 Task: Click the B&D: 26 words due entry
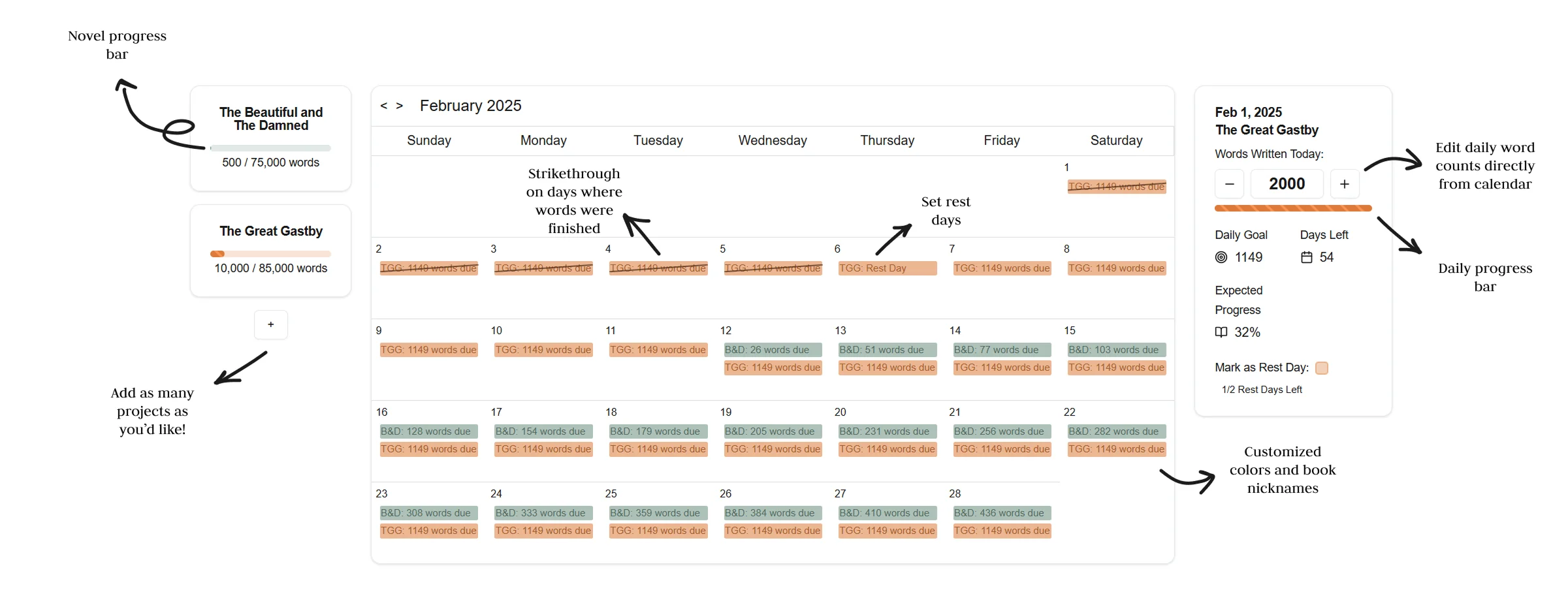773,350
